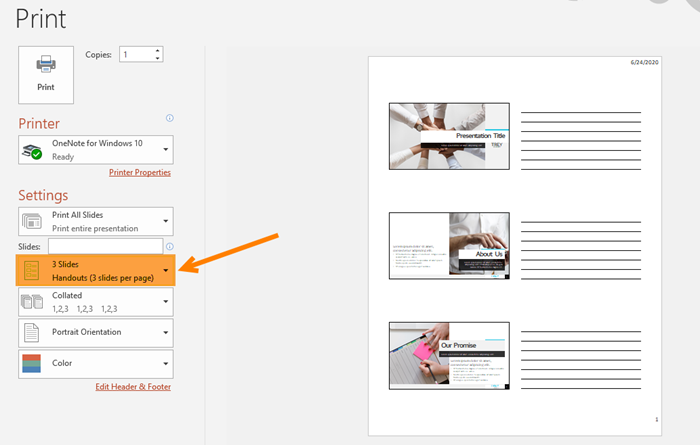The width and height of the screenshot is (700, 445).
Task: Click the 6/24/2020 date on the preview page
Action: tap(644, 62)
